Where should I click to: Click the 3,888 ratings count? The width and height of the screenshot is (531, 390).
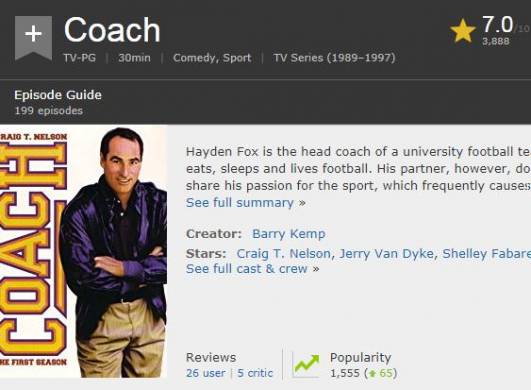click(x=496, y=41)
